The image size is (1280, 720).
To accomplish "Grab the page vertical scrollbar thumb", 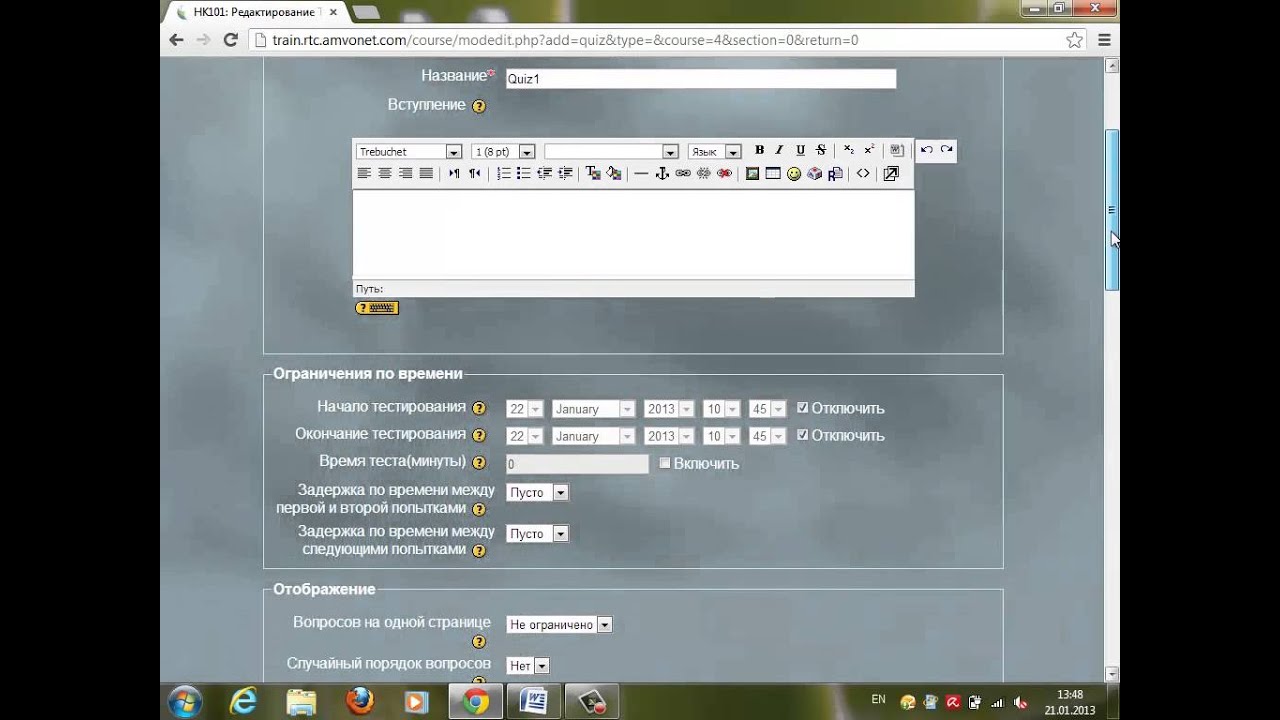I will [x=1111, y=210].
